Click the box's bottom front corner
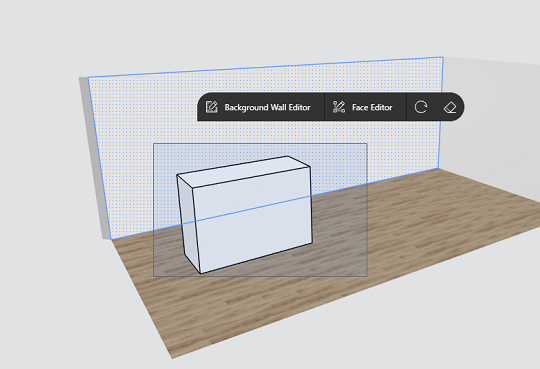 (x=201, y=273)
